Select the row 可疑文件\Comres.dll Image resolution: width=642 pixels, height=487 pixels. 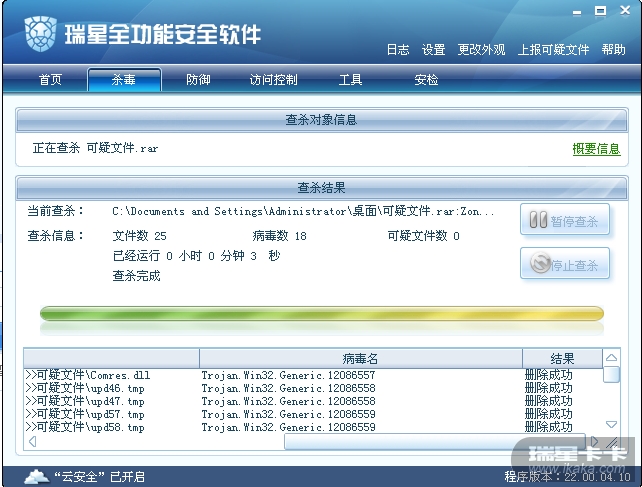[x=313, y=375]
